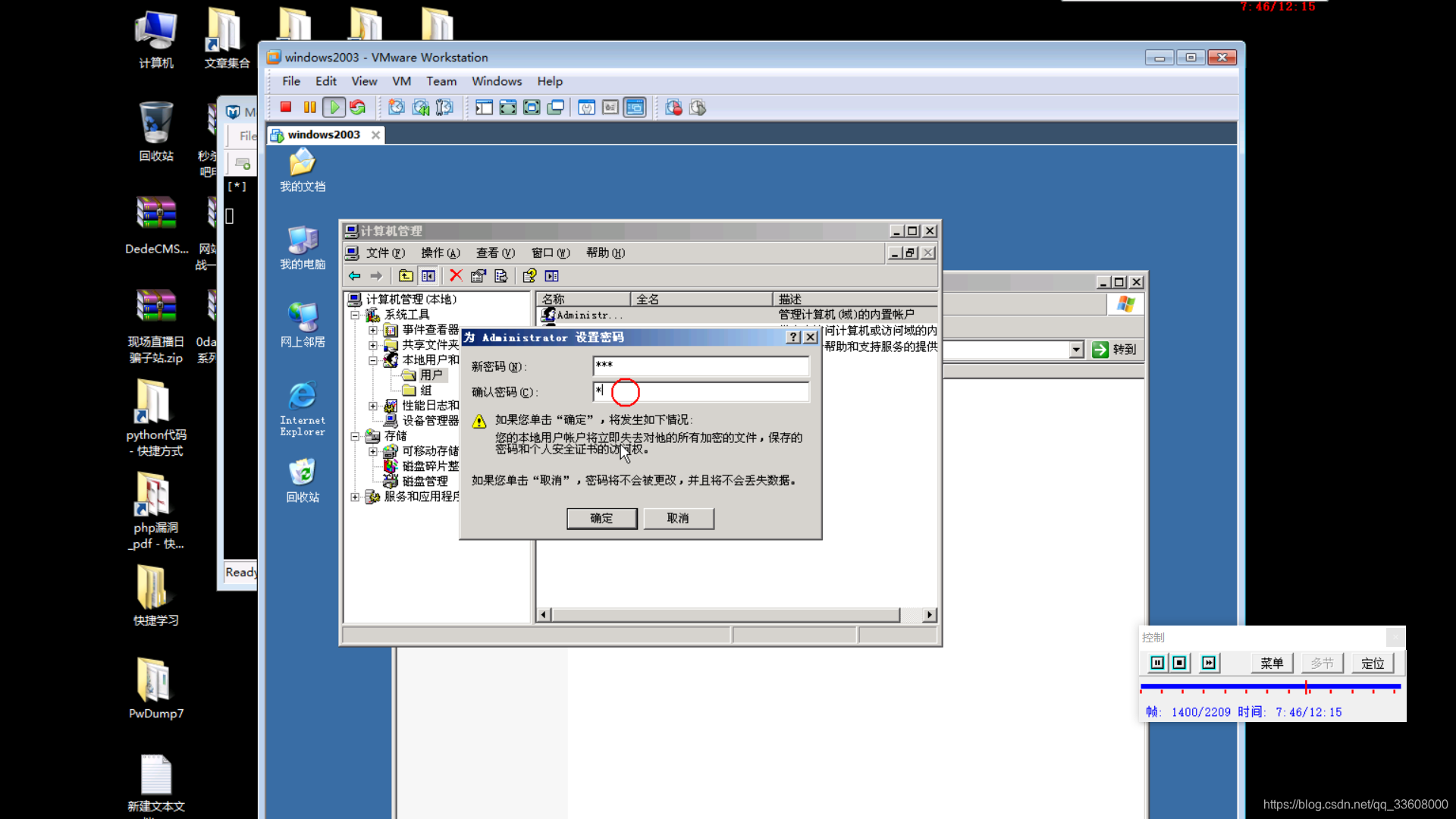The width and height of the screenshot is (1456, 819).
Task: Collapse the 系统工具 tree node
Action: tap(354, 315)
